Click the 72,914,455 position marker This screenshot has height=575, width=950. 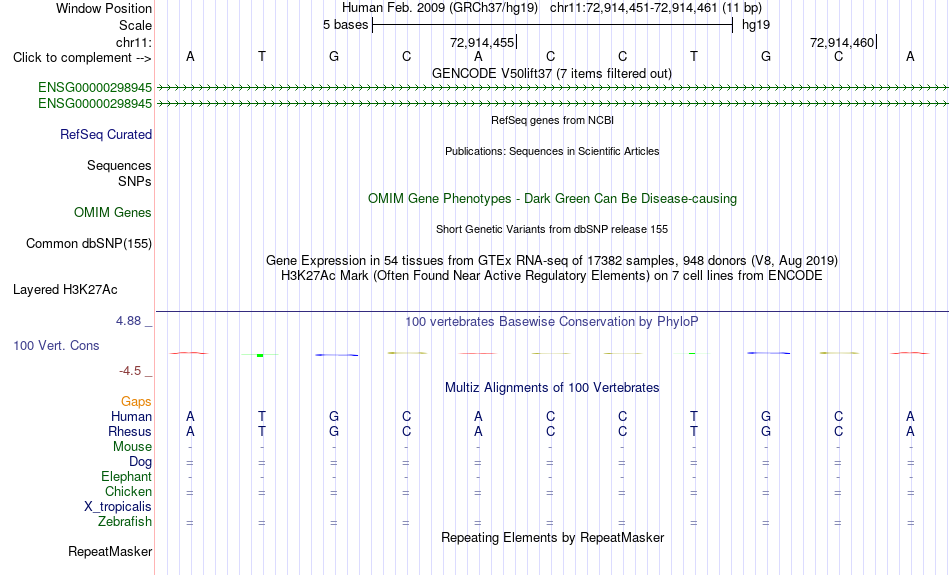(x=483, y=42)
